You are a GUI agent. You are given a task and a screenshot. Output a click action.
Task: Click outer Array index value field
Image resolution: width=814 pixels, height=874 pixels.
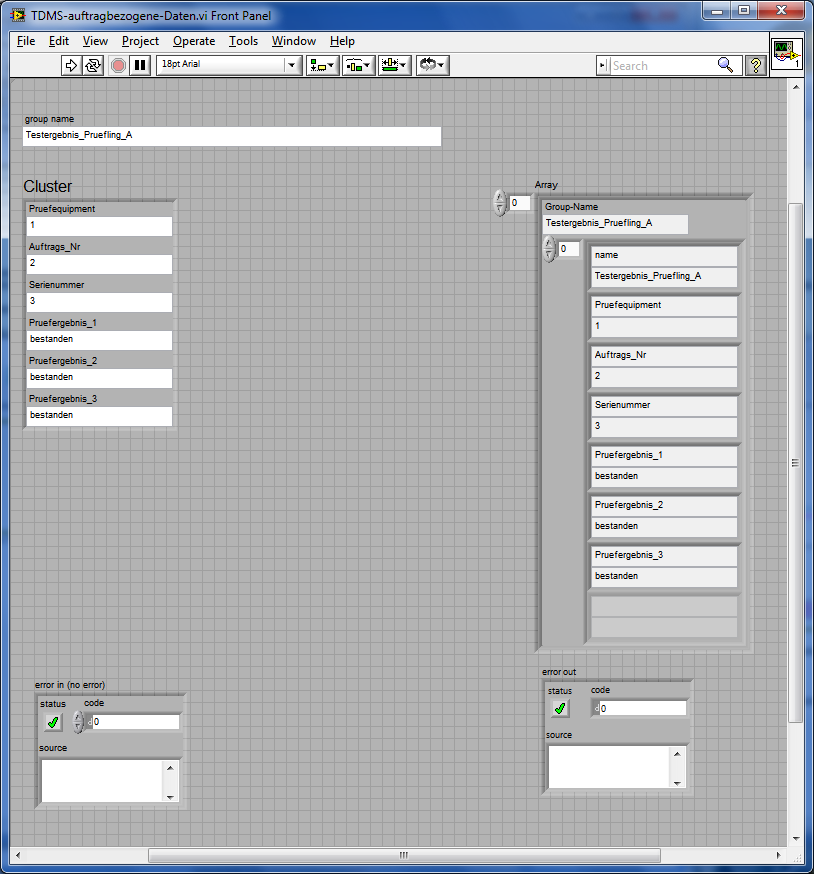point(520,203)
